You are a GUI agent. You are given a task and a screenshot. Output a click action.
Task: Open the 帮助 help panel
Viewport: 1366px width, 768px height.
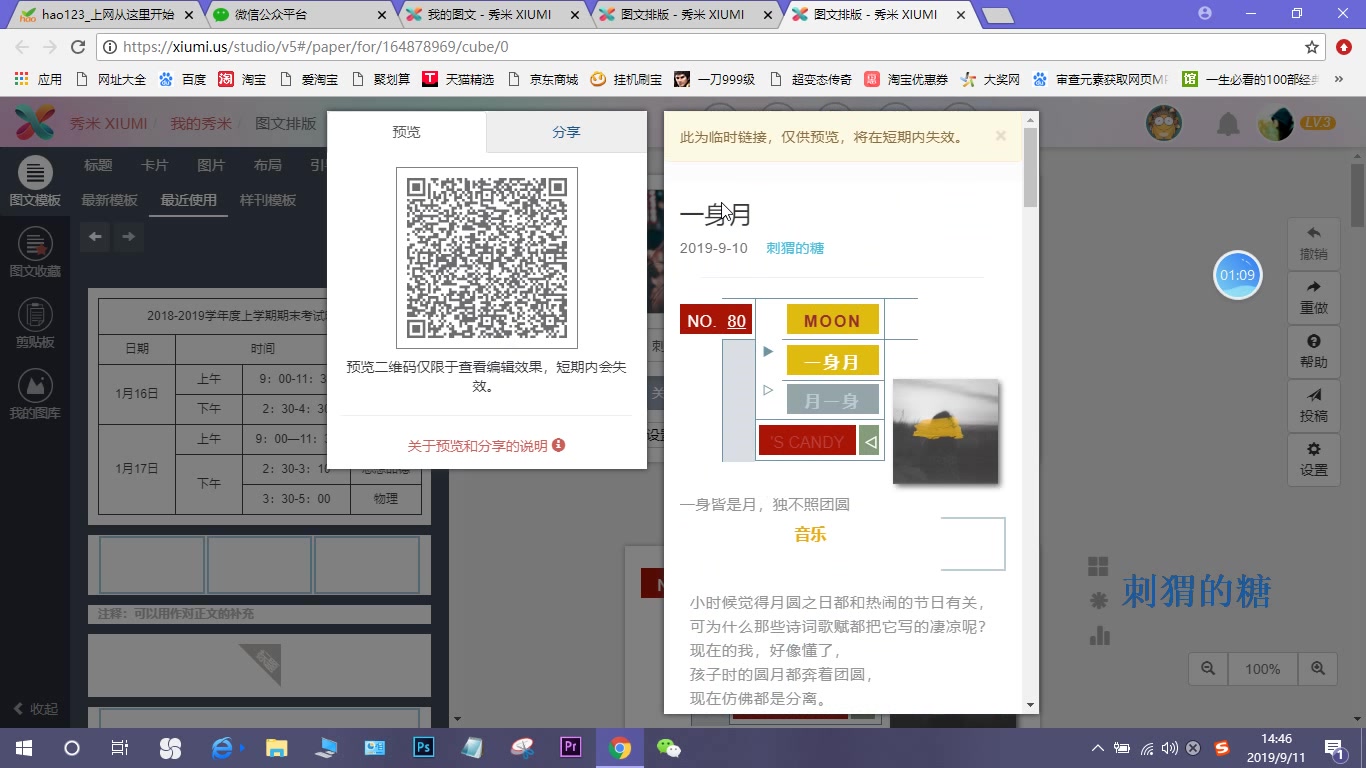(x=1313, y=351)
